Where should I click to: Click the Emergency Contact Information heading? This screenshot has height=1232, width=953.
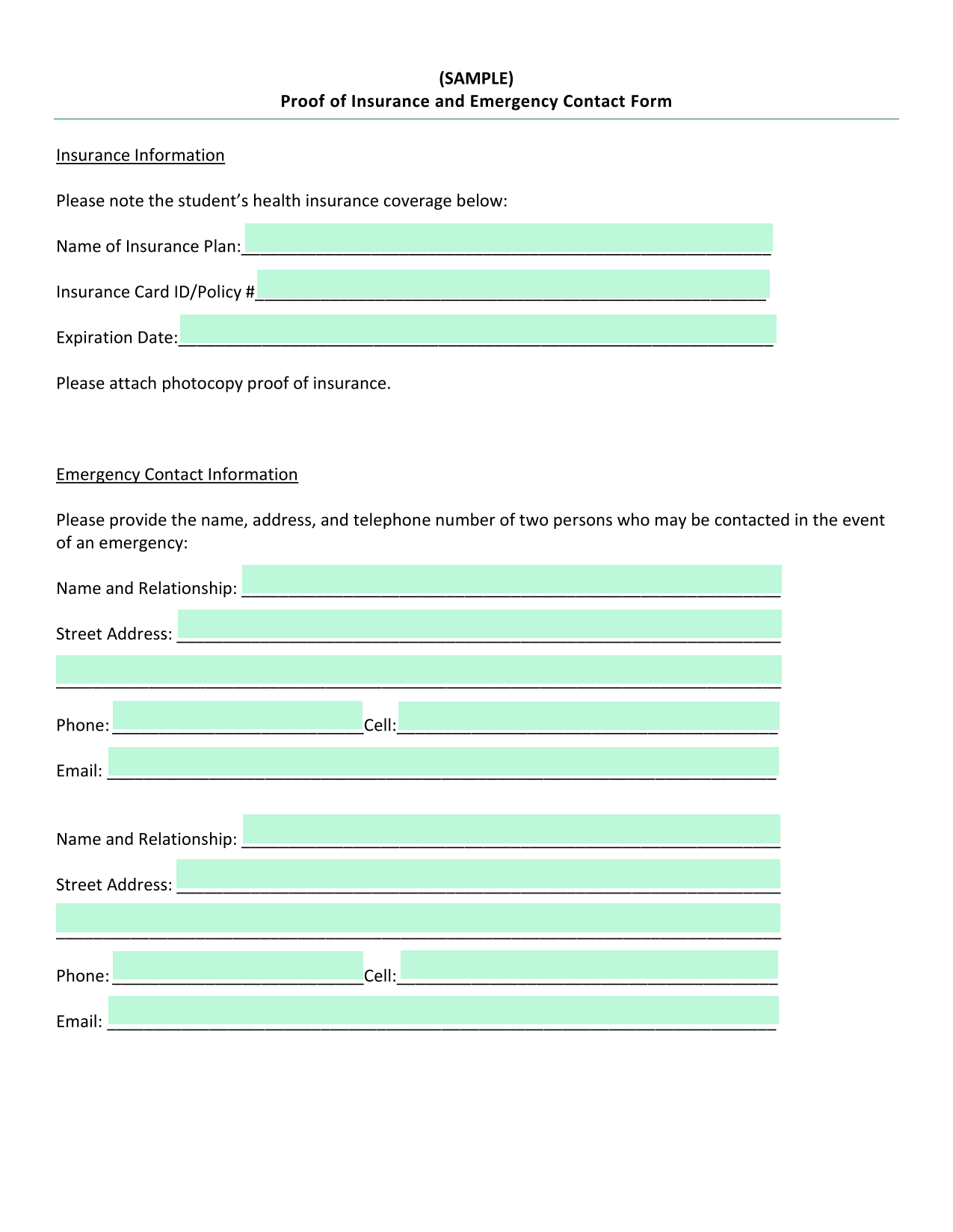pos(177,474)
